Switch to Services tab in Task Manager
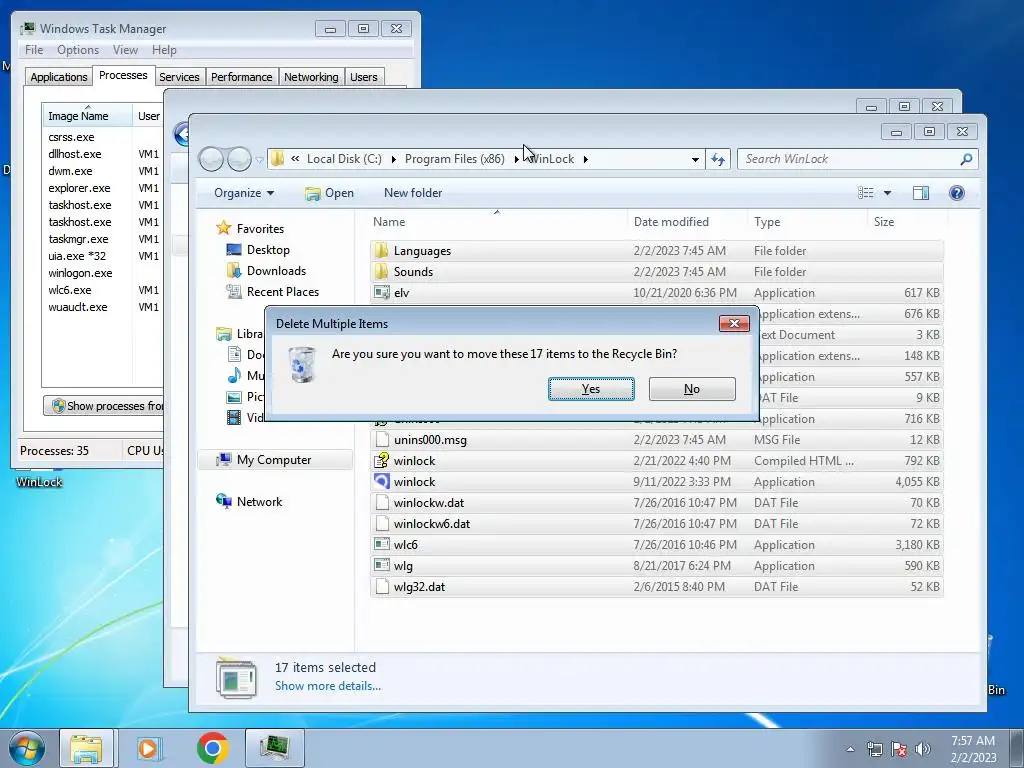This screenshot has width=1024, height=768. [x=180, y=77]
